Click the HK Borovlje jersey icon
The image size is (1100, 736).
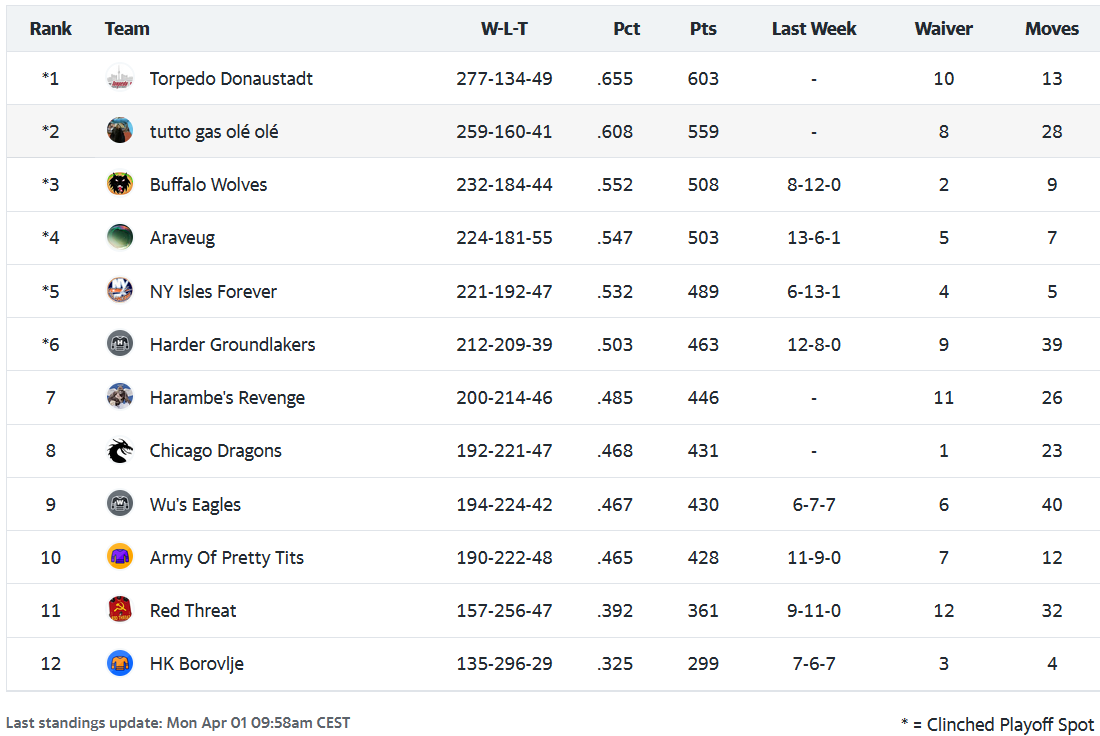tap(120, 663)
